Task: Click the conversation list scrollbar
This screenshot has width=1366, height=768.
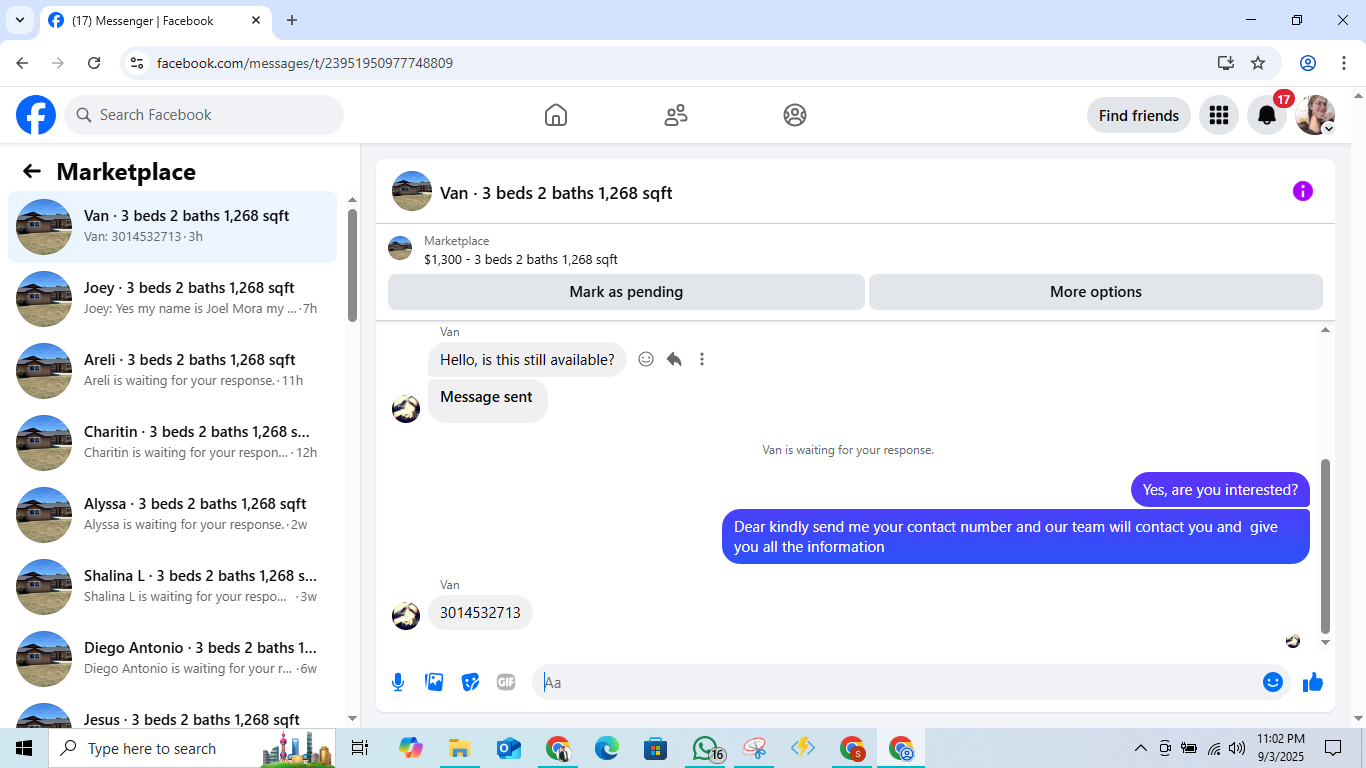Action: (352, 265)
